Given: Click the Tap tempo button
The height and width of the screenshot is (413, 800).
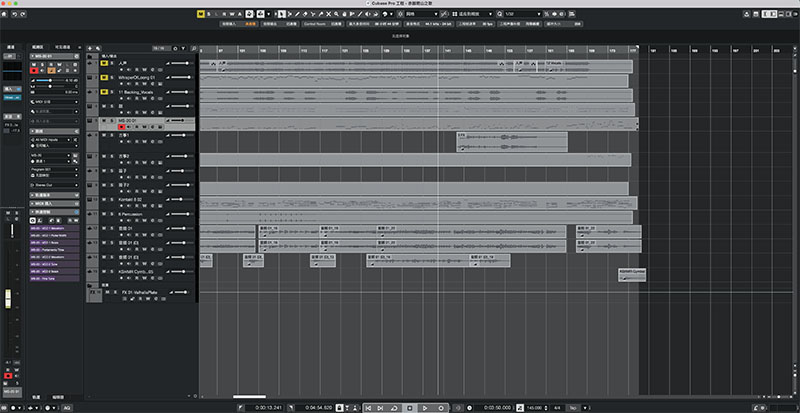Looking at the screenshot, I should (x=573, y=408).
